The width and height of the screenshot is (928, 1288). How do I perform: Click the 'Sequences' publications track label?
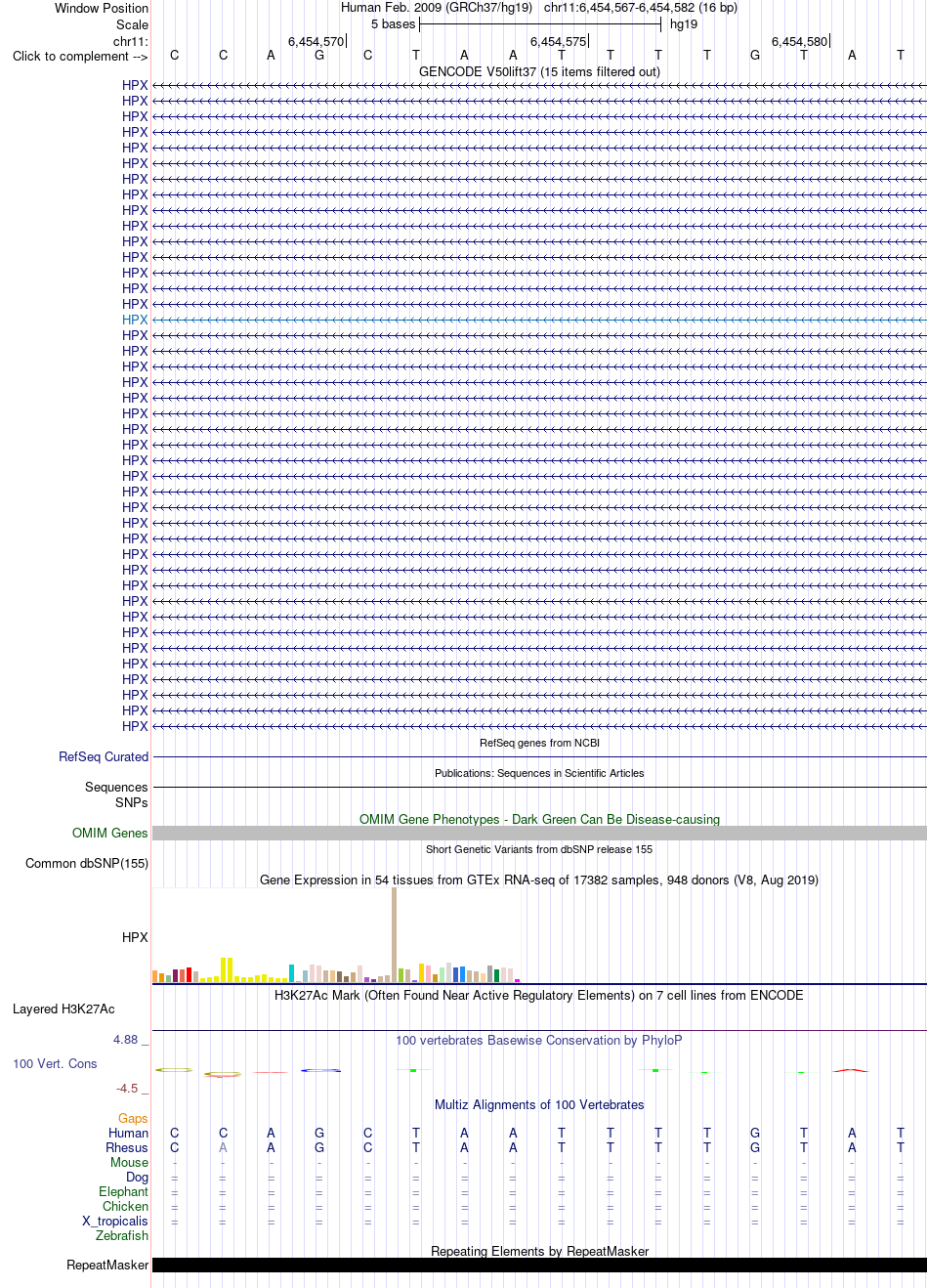pyautogui.click(x=116, y=787)
